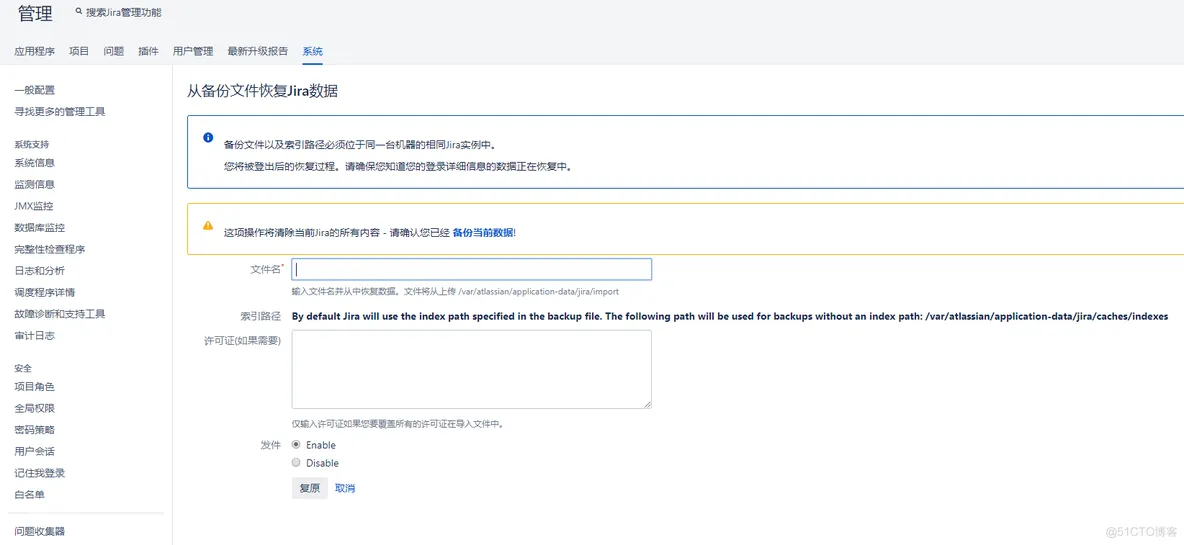Viewport: 1184px width, 545px height.
Task: Click the 管理 page title
Action: point(35,14)
